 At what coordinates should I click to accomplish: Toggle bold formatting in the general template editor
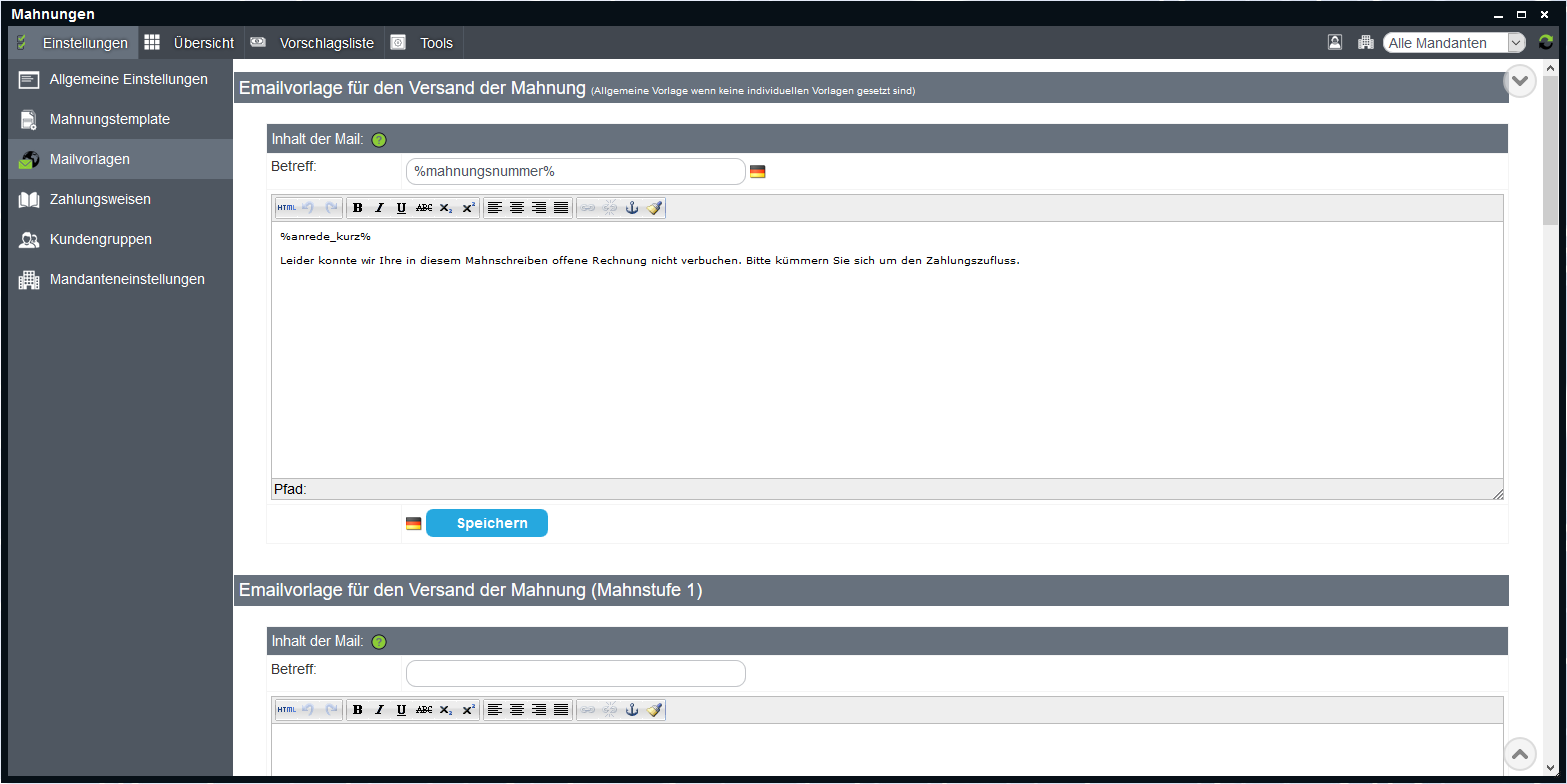point(358,208)
